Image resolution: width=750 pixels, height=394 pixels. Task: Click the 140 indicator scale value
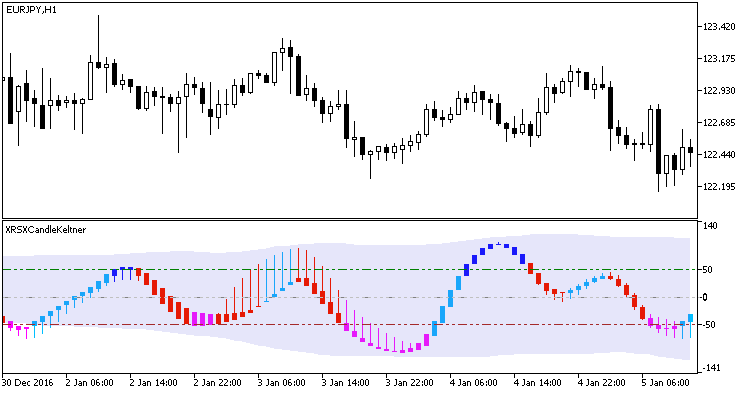point(710,226)
